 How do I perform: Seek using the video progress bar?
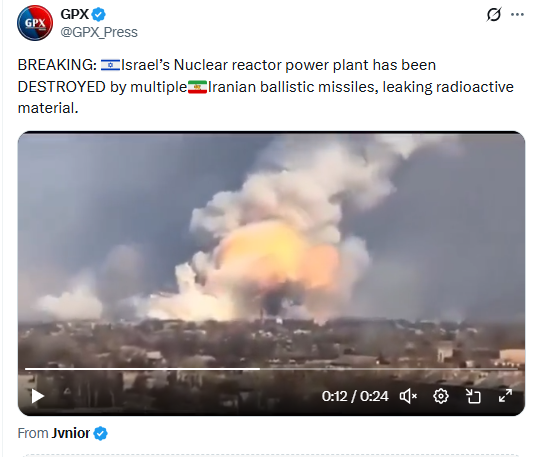point(271,369)
